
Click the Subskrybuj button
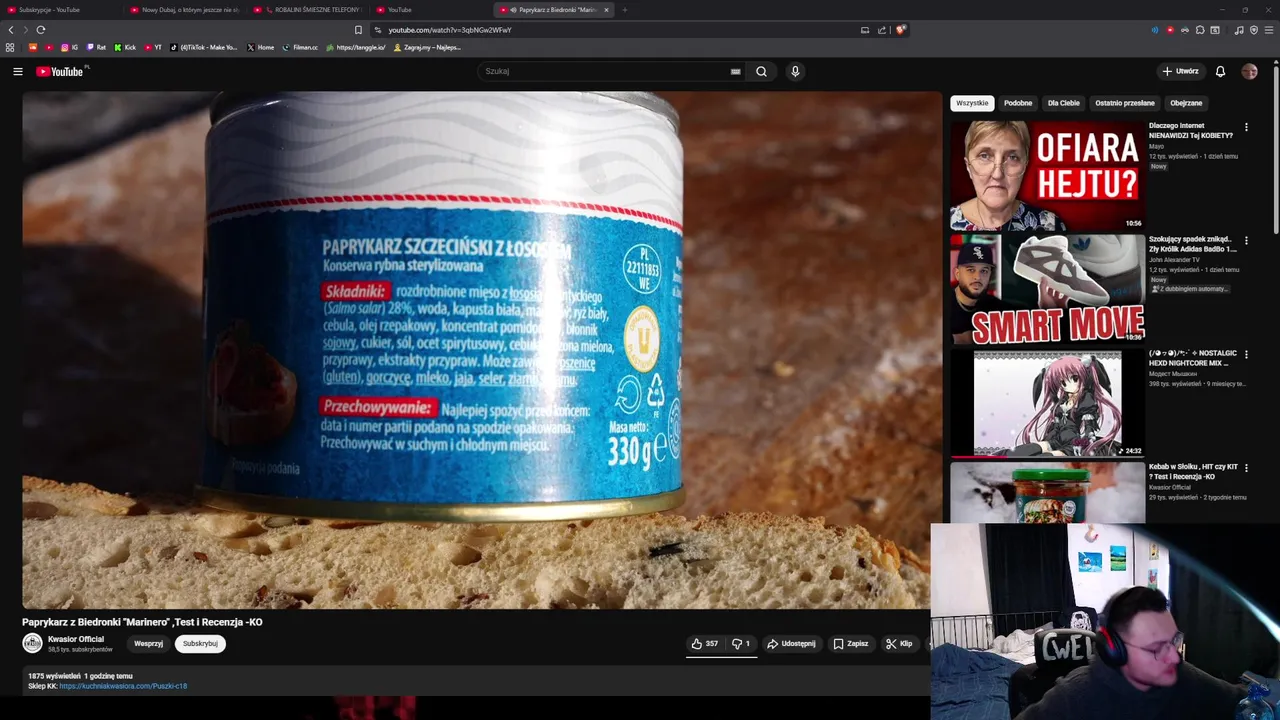click(x=200, y=644)
